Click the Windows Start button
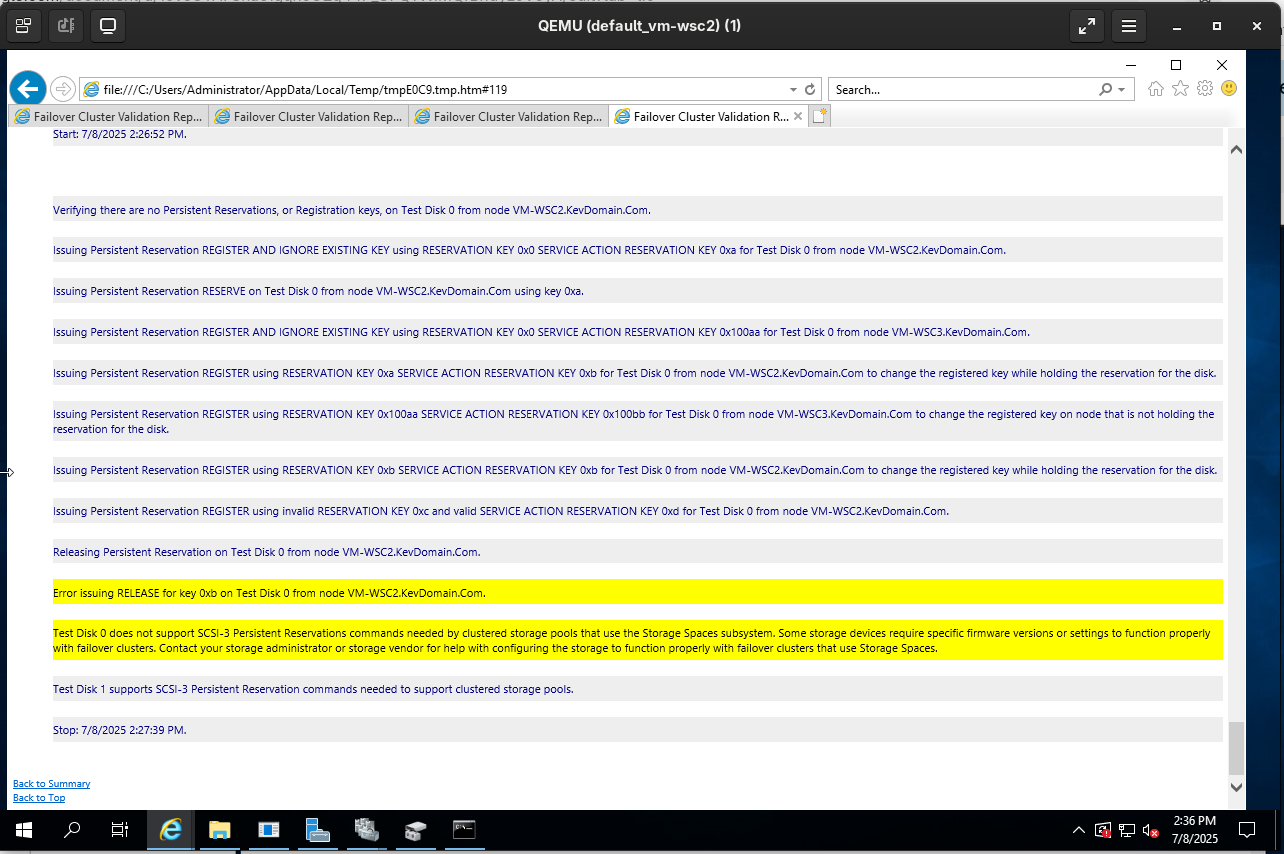1284x854 pixels. tap(23, 830)
